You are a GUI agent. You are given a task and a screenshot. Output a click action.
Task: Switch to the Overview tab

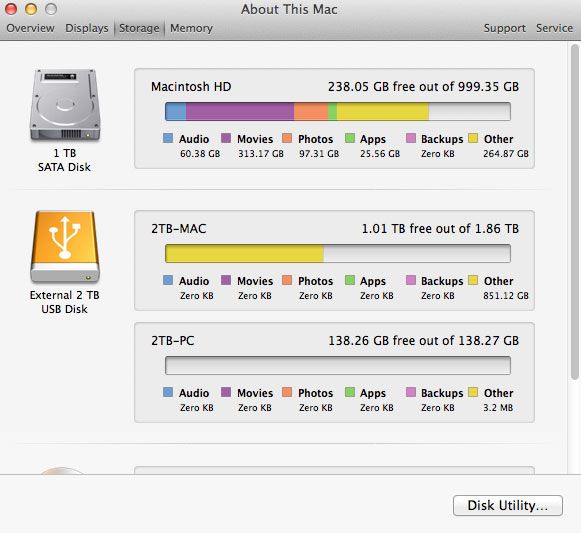click(30, 28)
